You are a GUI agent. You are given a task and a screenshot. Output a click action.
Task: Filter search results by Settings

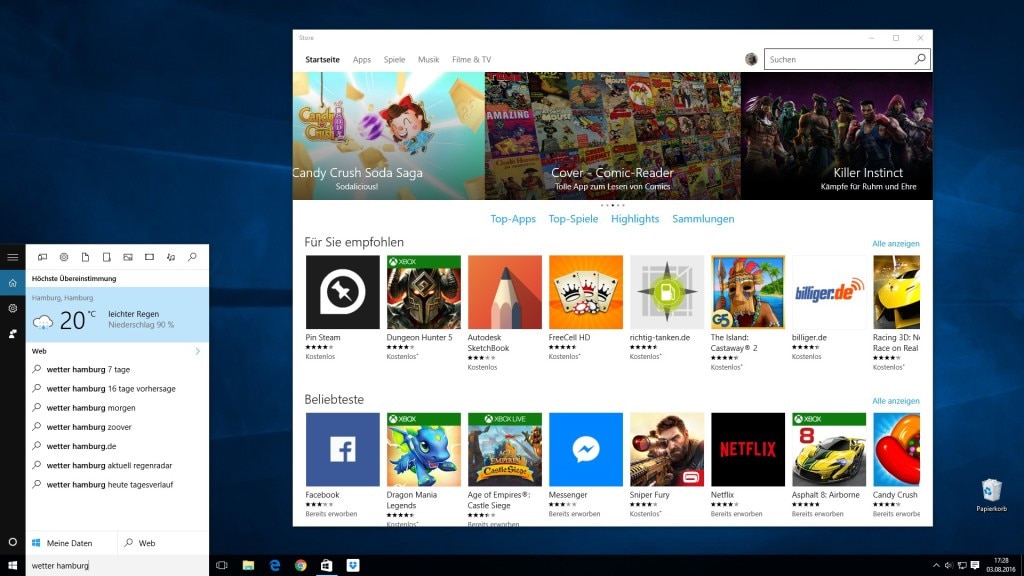click(64, 257)
